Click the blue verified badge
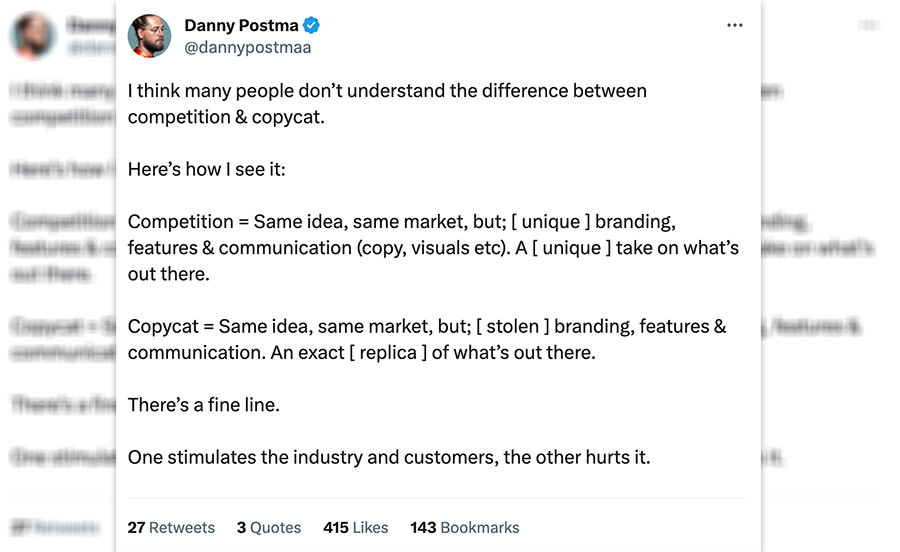The width and height of the screenshot is (900, 552). pyautogui.click(x=311, y=25)
